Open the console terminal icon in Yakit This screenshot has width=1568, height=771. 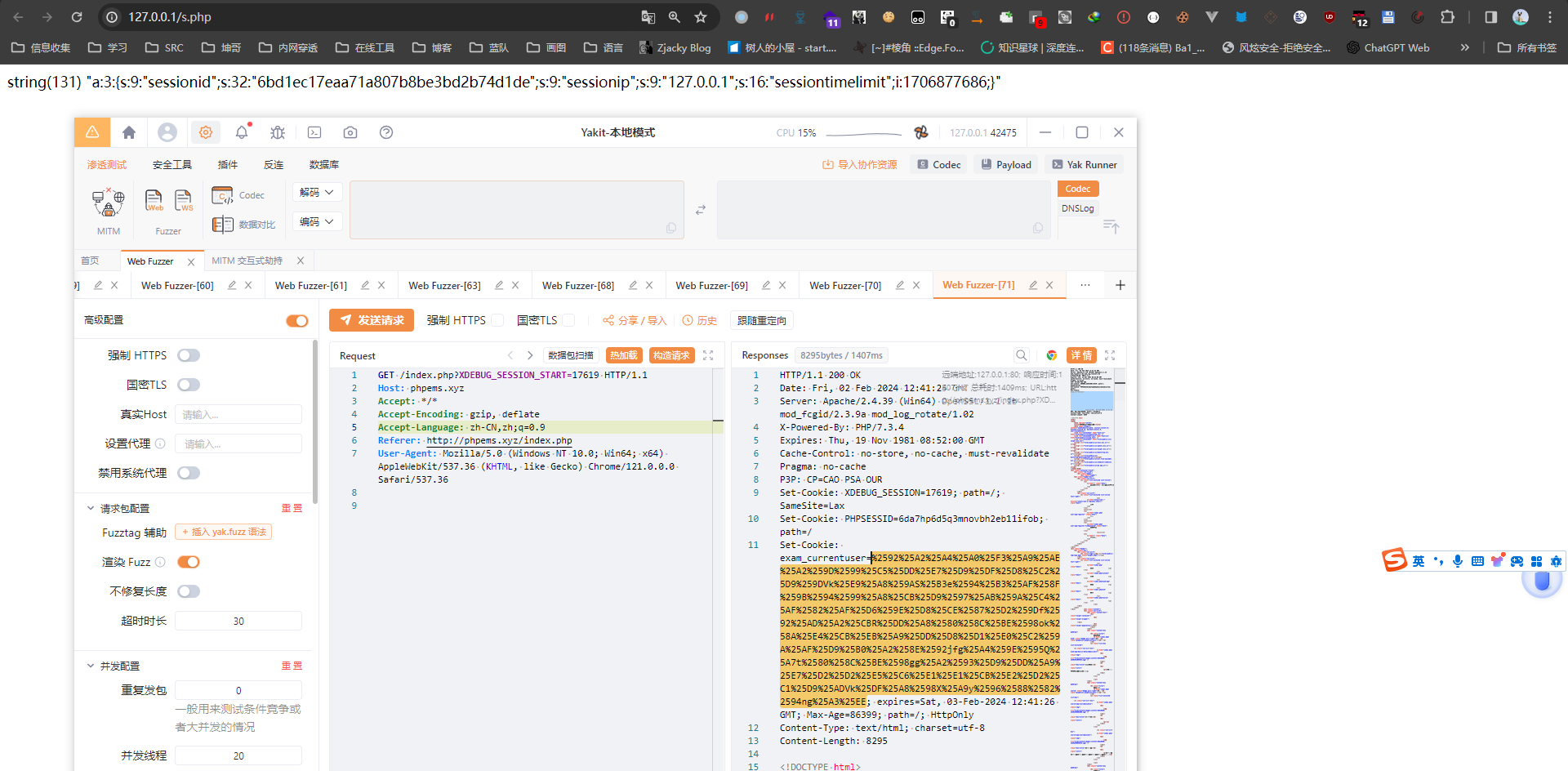coord(314,132)
